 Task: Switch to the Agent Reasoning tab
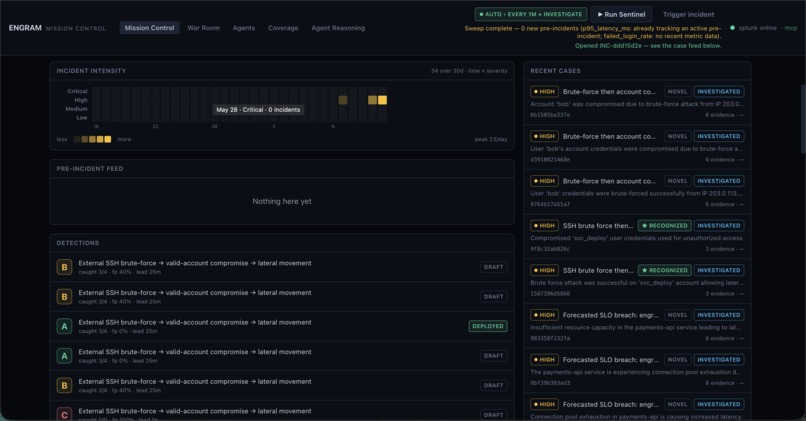pyautogui.click(x=338, y=28)
